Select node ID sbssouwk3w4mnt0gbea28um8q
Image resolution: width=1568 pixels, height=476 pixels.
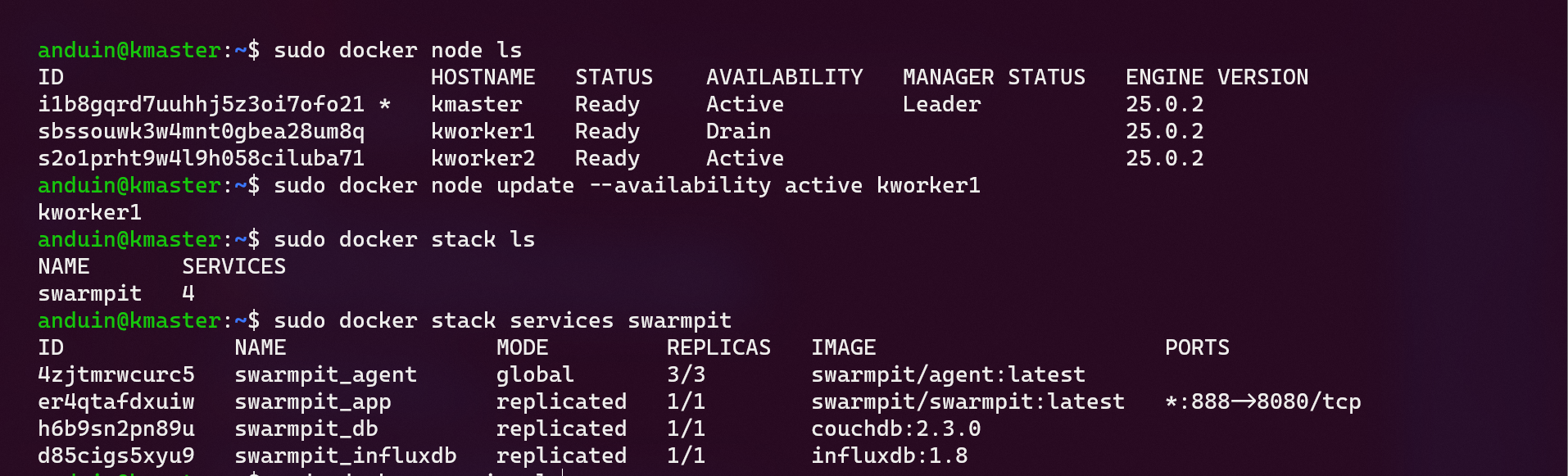201,131
